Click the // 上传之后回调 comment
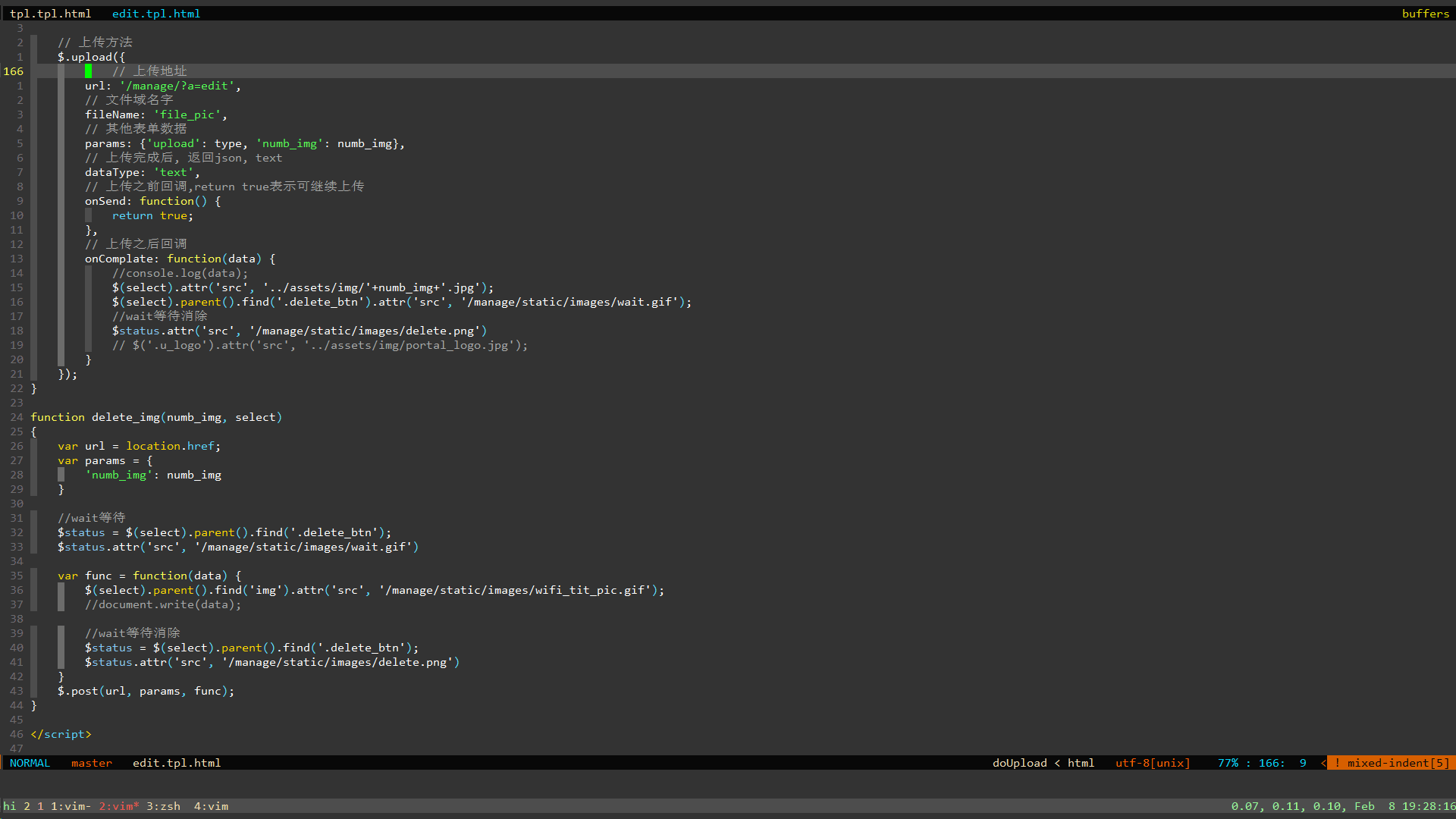This screenshot has height=819, width=1456. pos(136,244)
